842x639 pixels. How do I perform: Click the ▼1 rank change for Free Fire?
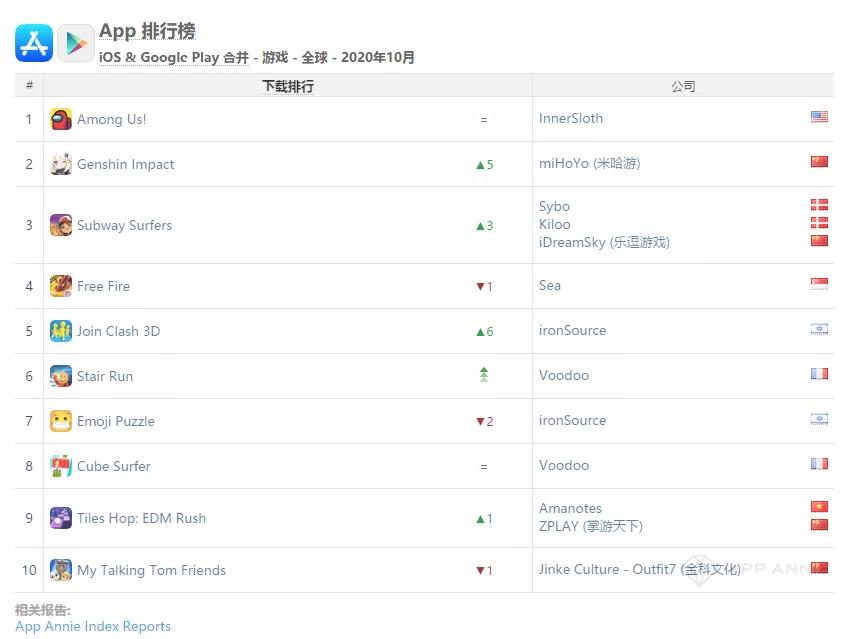coord(484,286)
